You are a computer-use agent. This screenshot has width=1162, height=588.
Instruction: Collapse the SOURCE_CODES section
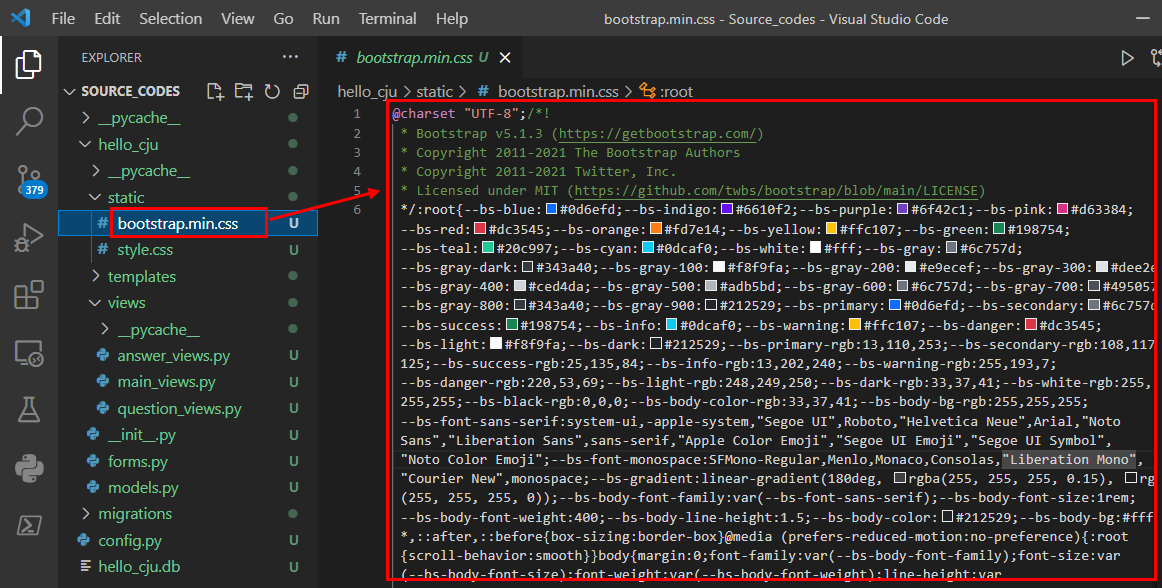70,91
